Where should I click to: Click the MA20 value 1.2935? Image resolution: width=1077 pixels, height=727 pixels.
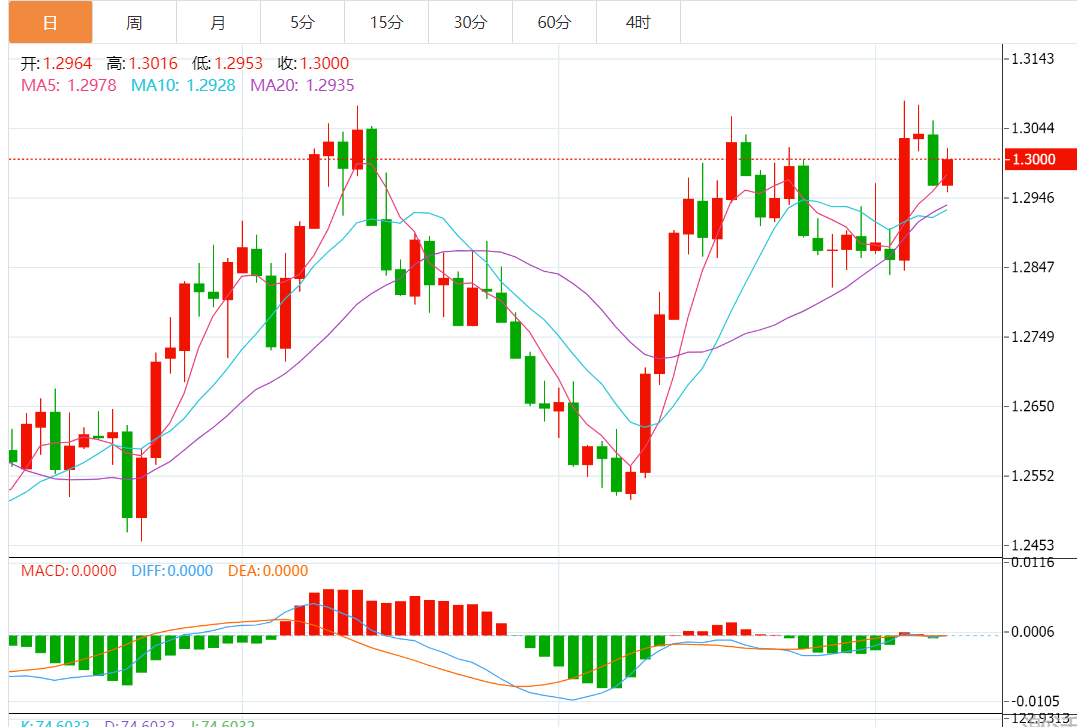tap(330, 85)
